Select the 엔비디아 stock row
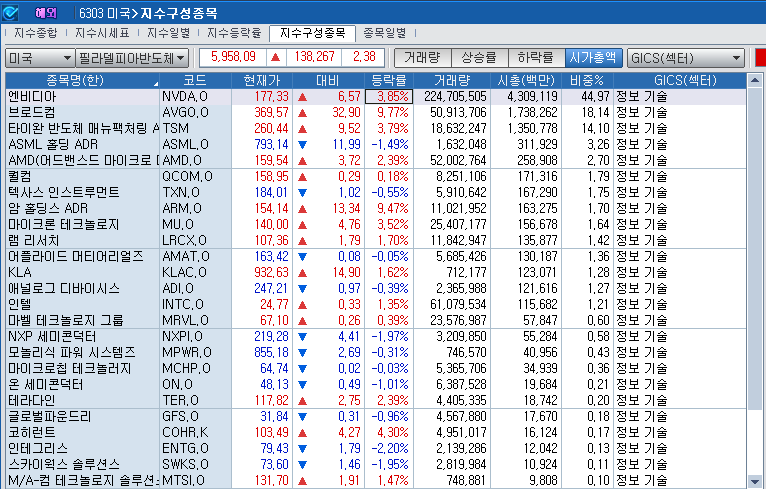 (x=376, y=97)
